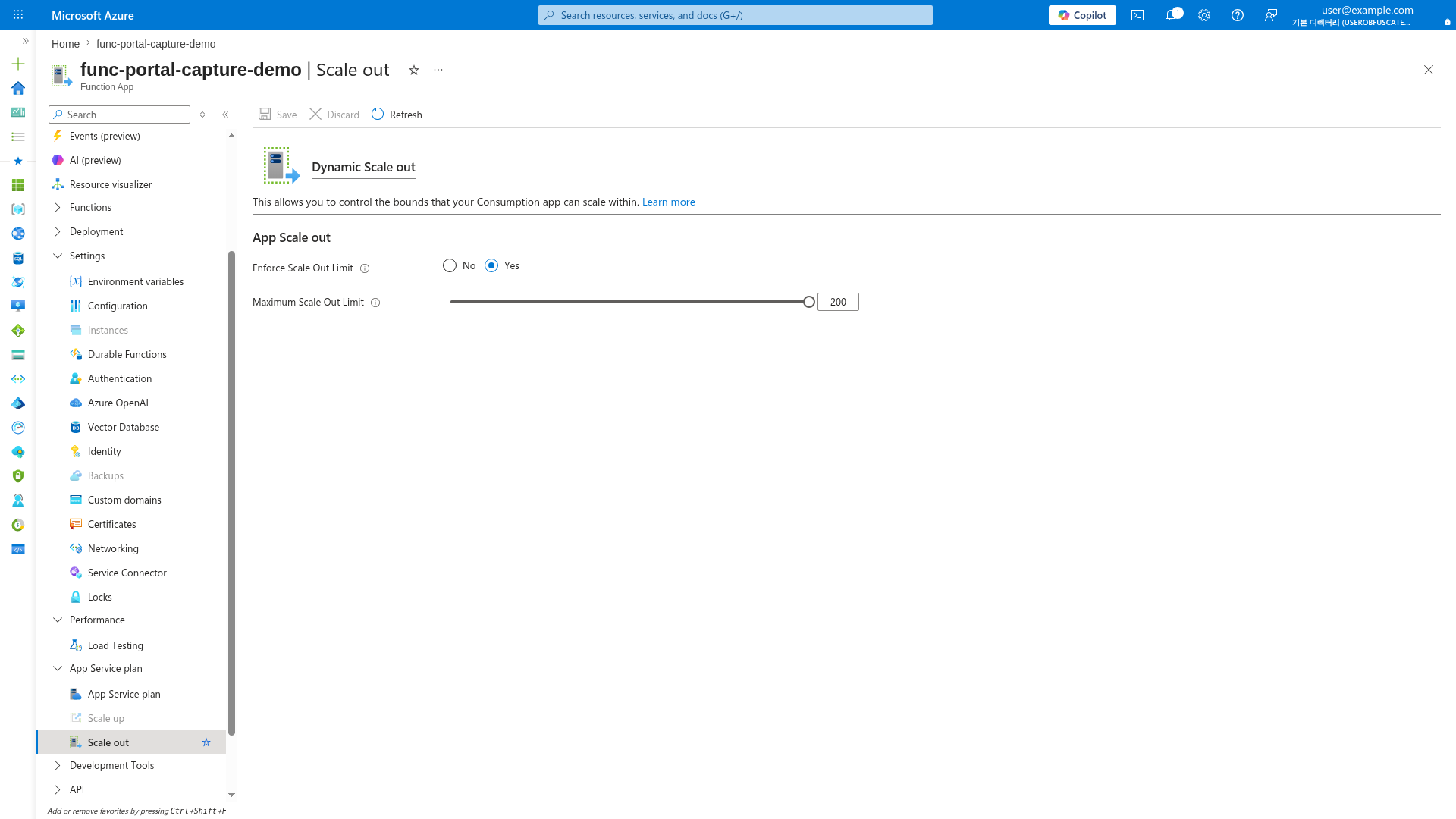This screenshot has width=1456, height=819.
Task: Favorite this page with the title star
Action: coord(414,70)
